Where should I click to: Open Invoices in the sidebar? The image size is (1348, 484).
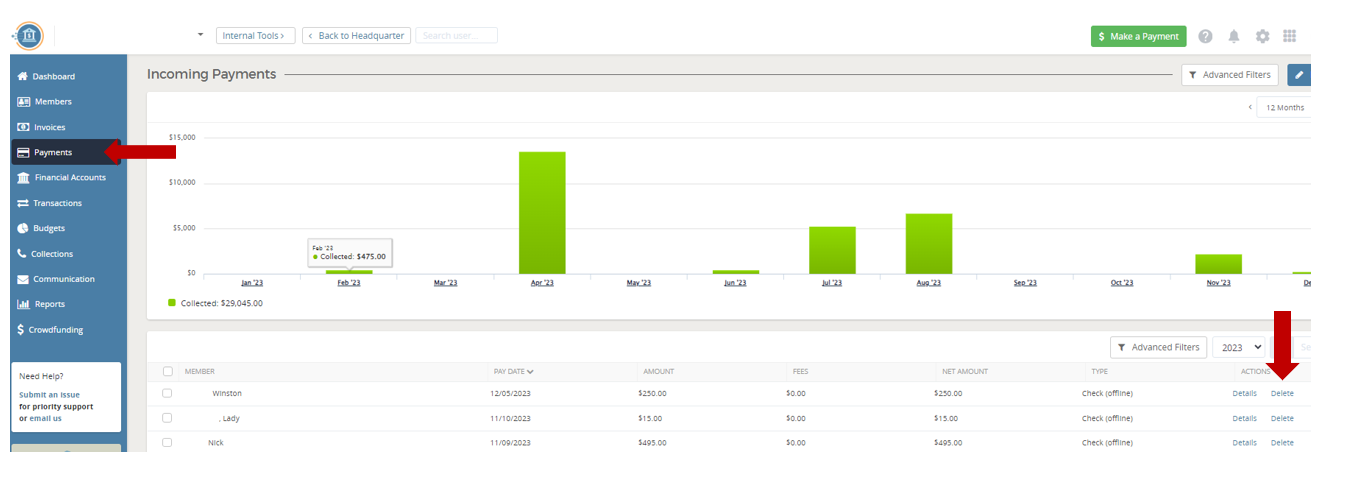pyautogui.click(x=49, y=127)
